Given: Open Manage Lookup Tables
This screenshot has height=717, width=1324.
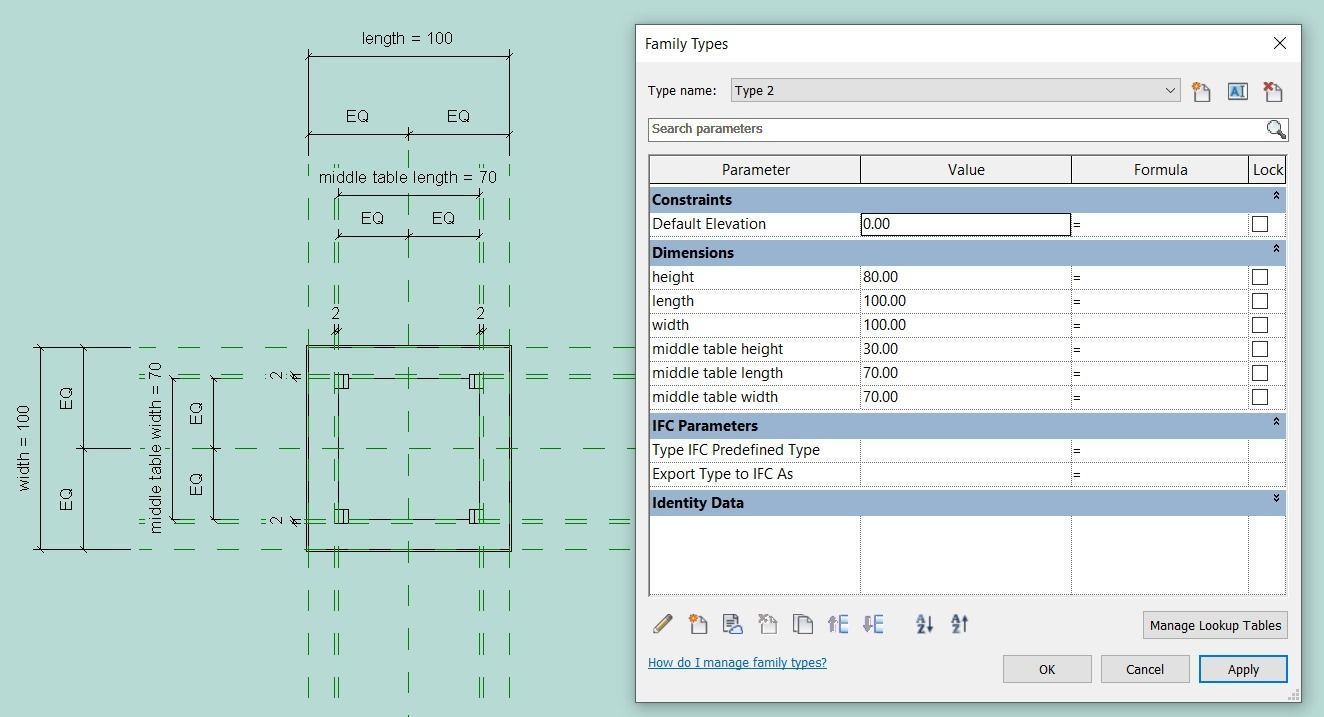Looking at the screenshot, I should [1215, 625].
